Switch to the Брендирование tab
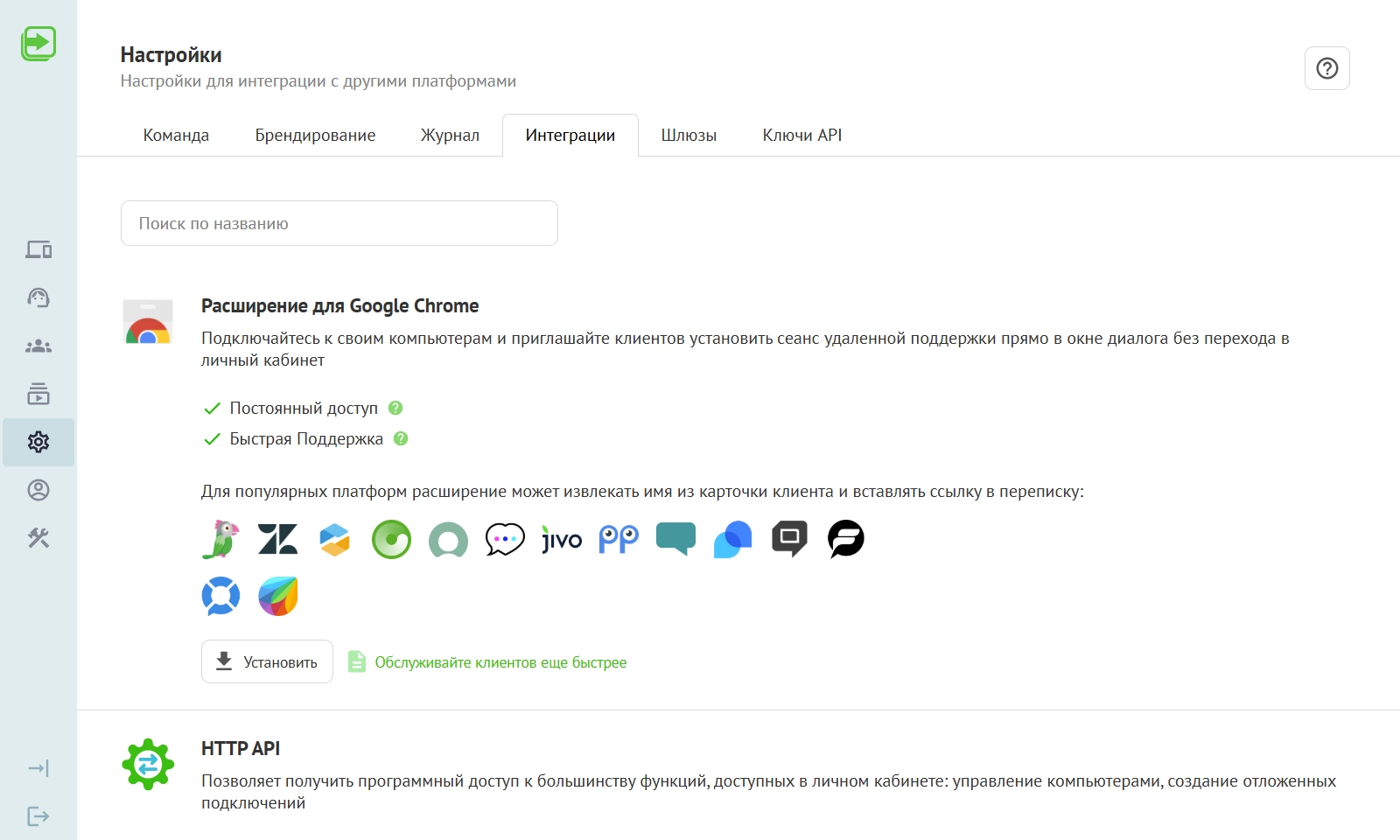This screenshot has width=1400, height=840. coord(315,136)
